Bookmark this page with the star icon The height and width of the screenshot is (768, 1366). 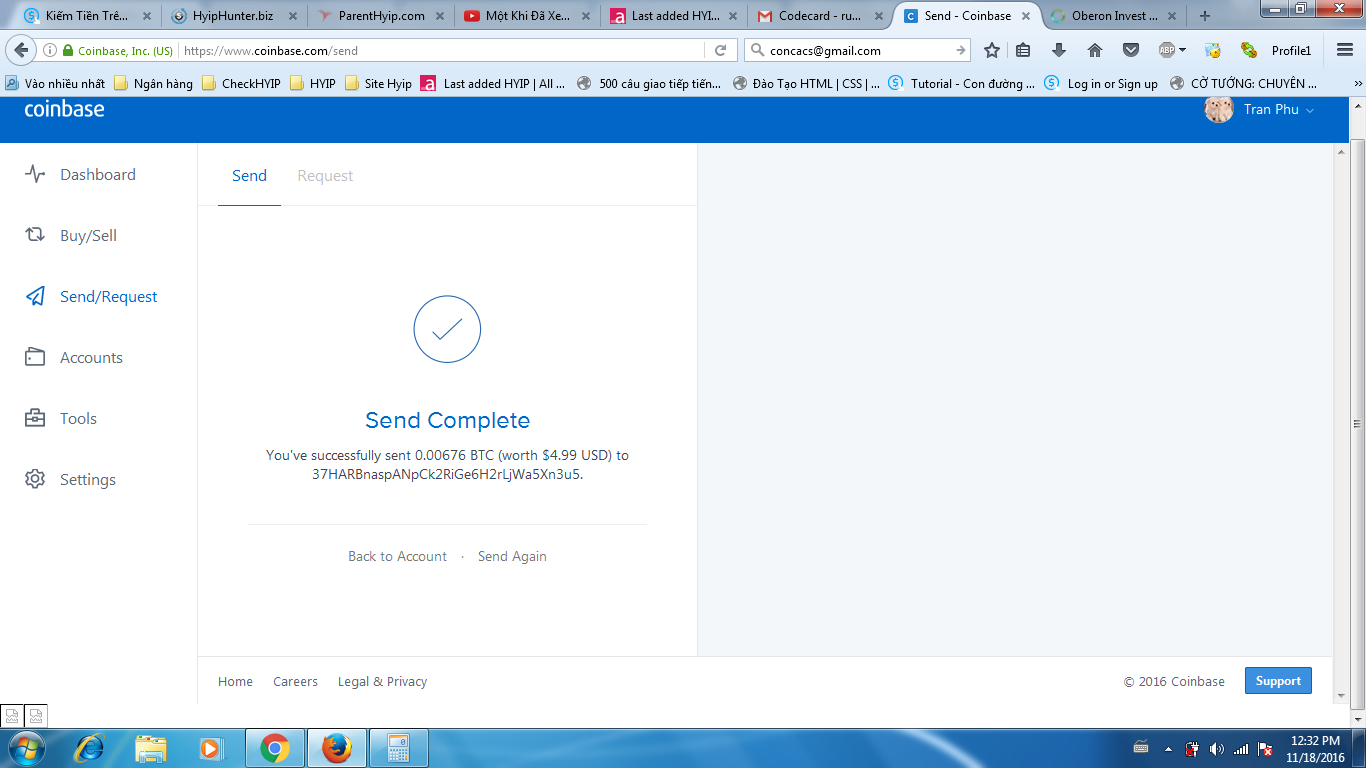[x=992, y=50]
